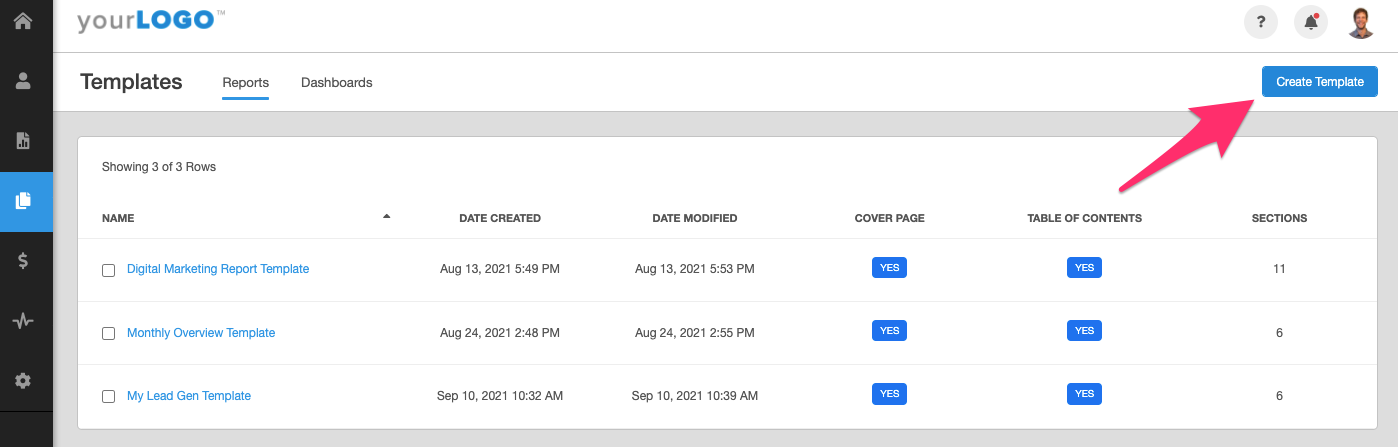The height and width of the screenshot is (447, 1398).
Task: Tick the My Lead Gen Template checkbox
Action: (109, 396)
